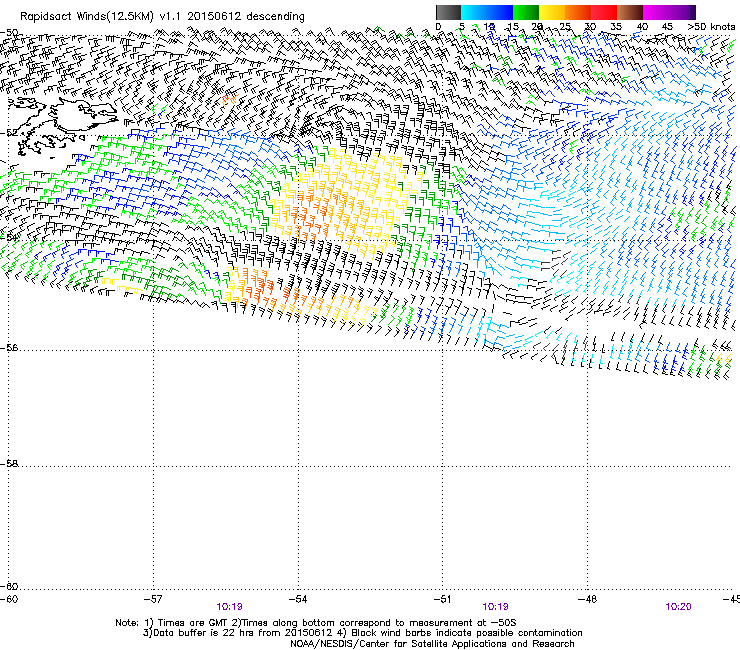Select the orange 25-30 knots legend color
The height and width of the screenshot is (650, 740).
click(578, 12)
